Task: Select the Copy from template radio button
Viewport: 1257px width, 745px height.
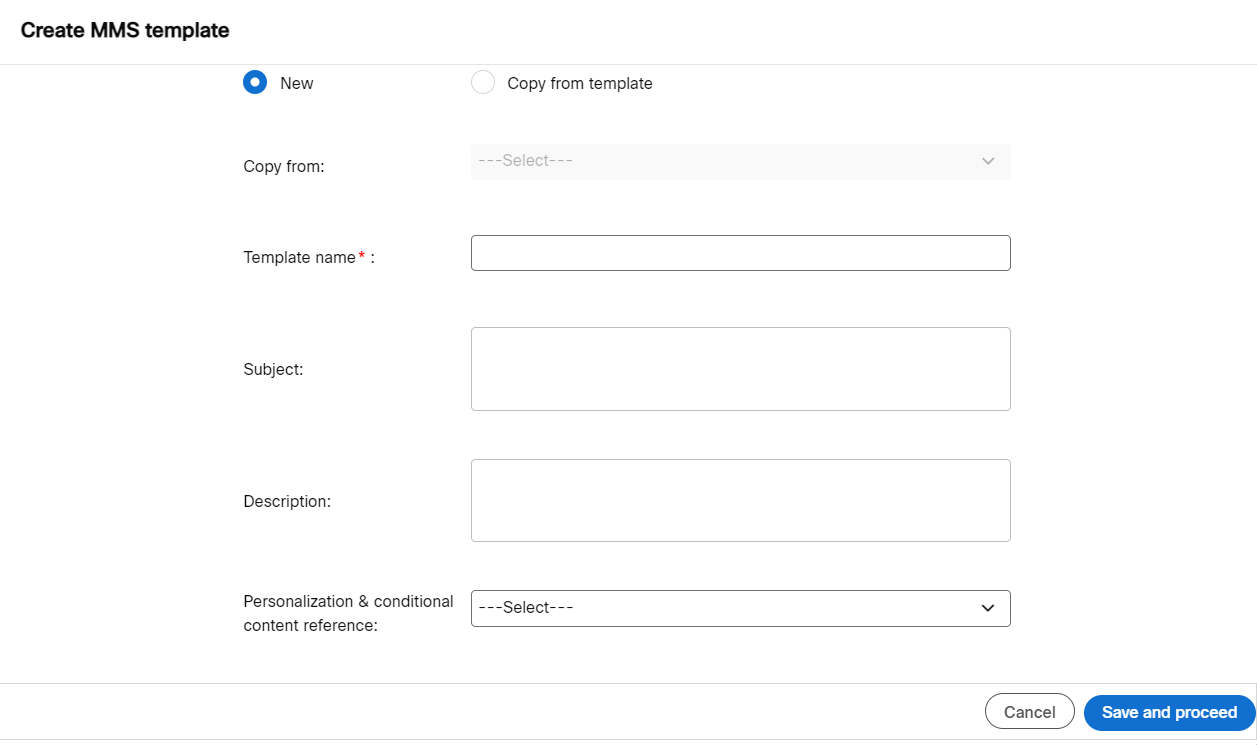Action: pyautogui.click(x=483, y=82)
